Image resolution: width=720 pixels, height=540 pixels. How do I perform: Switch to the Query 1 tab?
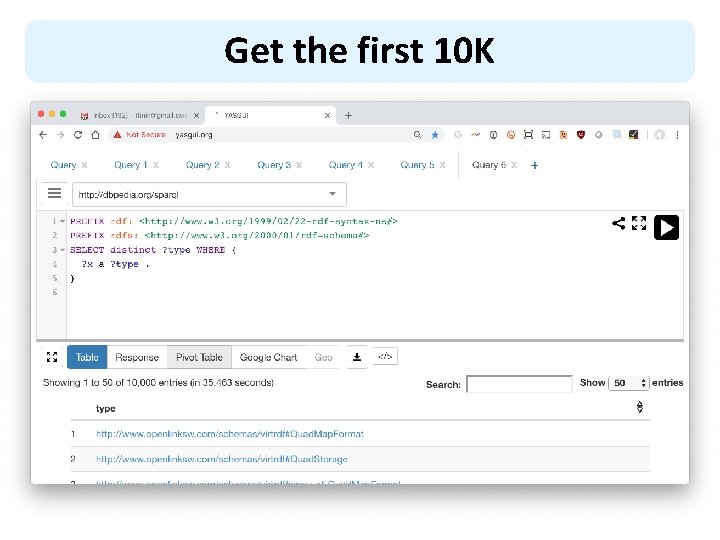tap(130, 165)
